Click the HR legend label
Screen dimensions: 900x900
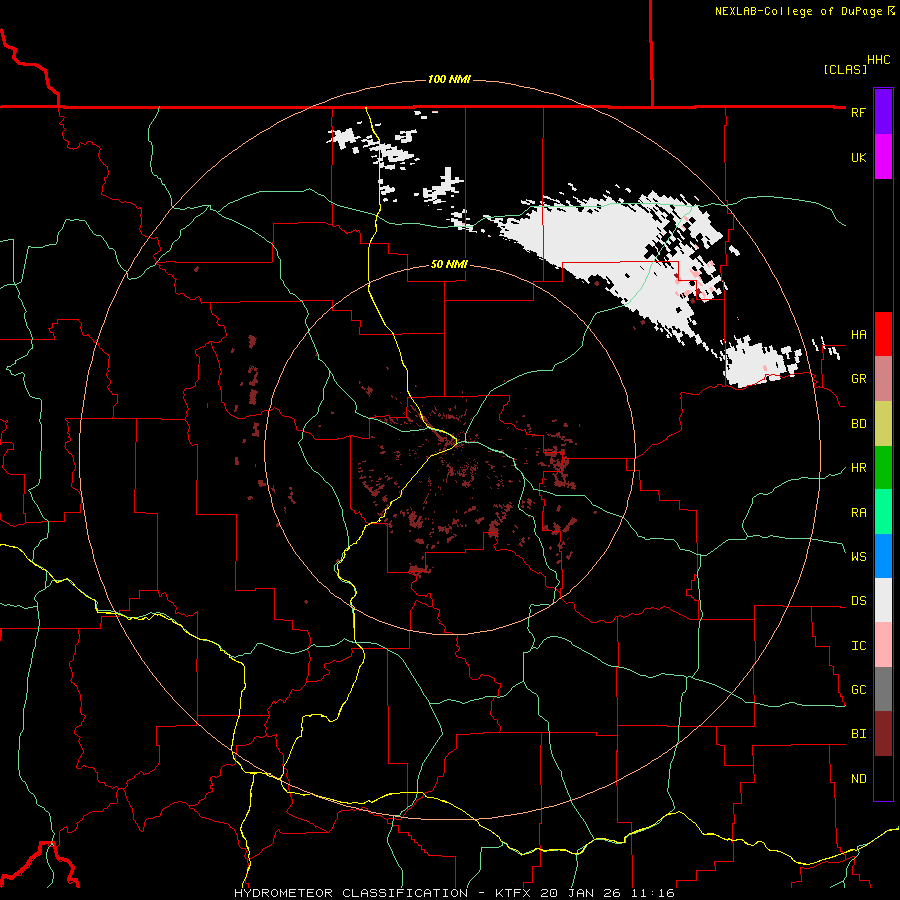[858, 468]
